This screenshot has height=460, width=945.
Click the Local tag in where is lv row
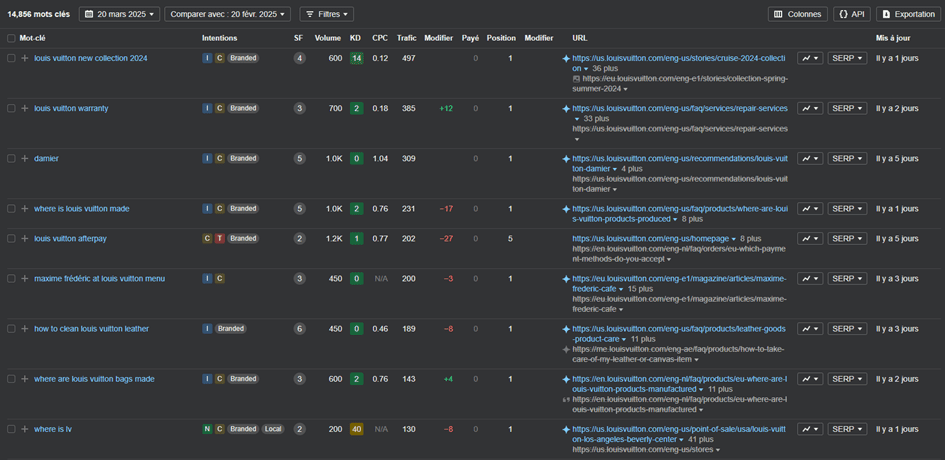pos(272,429)
